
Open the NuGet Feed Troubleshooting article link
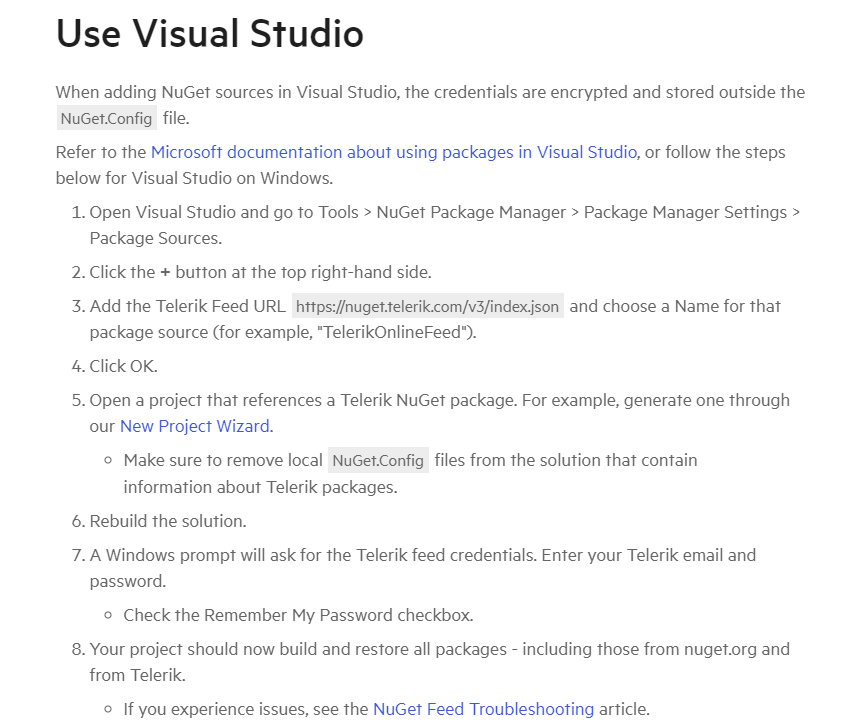click(483, 709)
